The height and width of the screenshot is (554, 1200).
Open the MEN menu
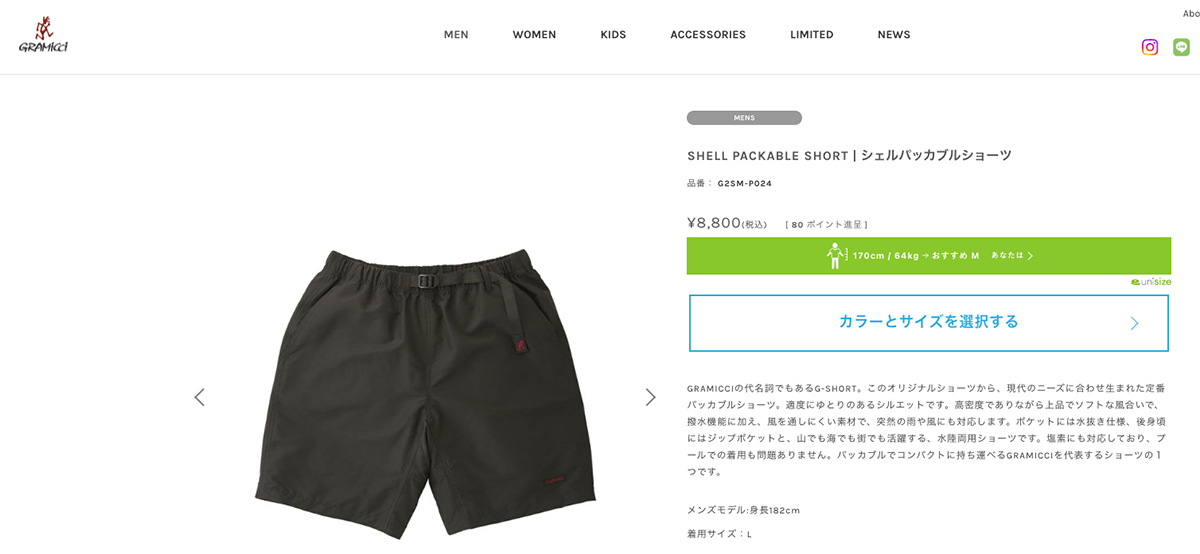[456, 35]
